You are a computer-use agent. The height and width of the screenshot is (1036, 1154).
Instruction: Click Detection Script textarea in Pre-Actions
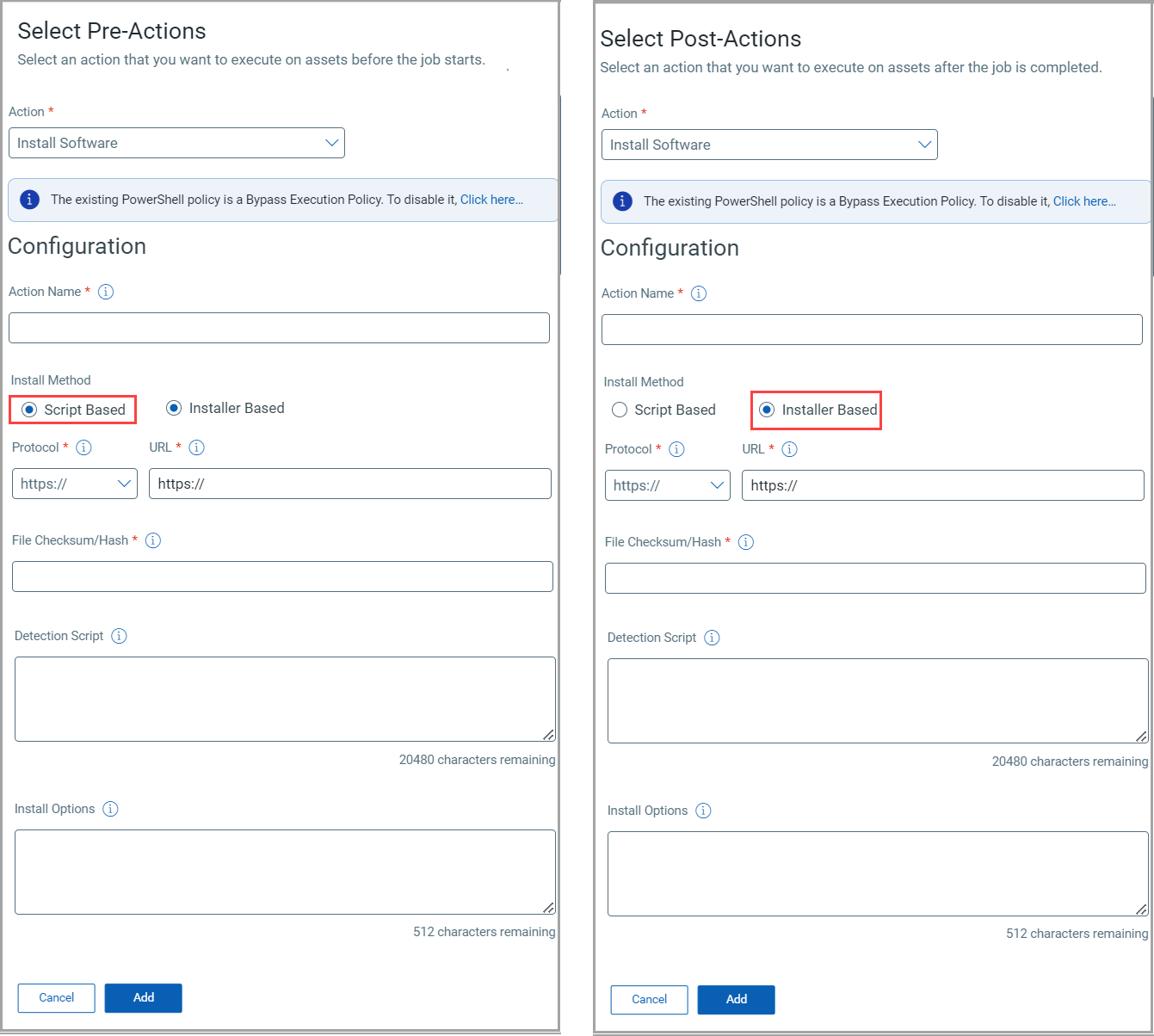[285, 699]
